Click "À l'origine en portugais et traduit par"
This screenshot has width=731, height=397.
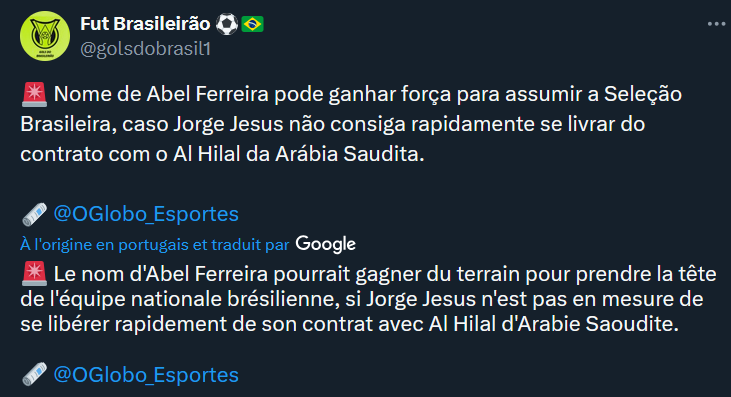(x=155, y=245)
